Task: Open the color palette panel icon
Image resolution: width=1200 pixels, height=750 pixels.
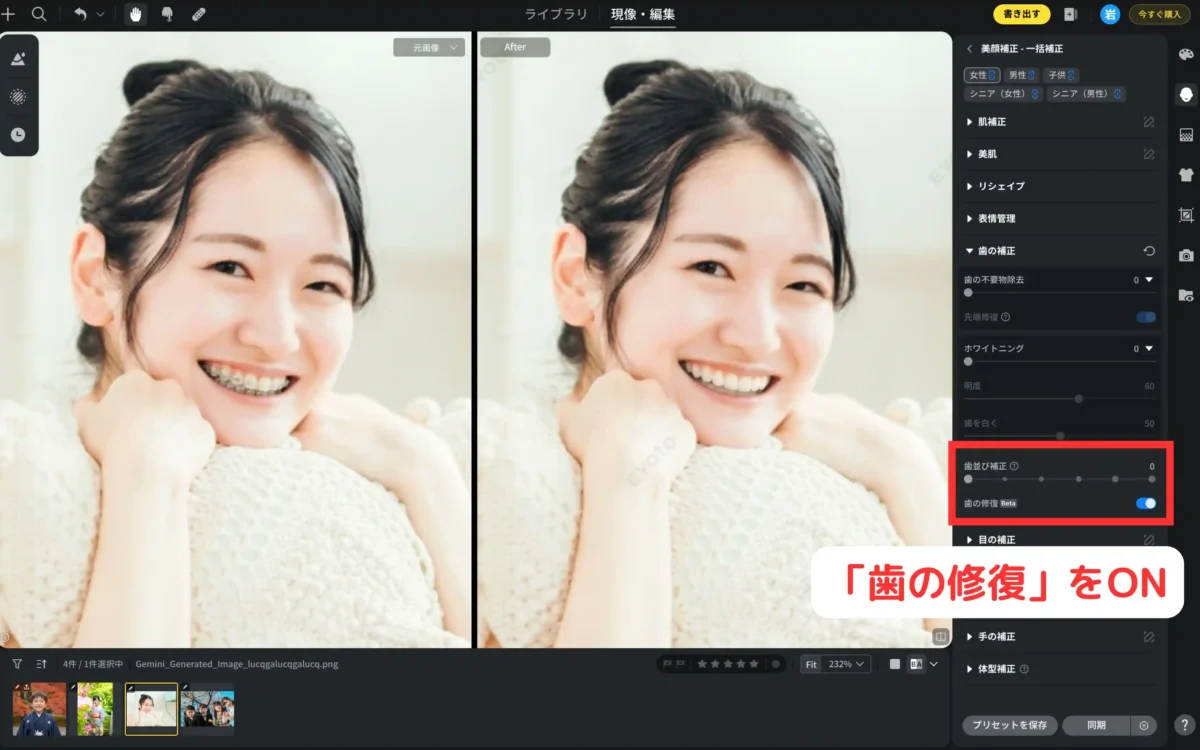Action: (1186, 55)
